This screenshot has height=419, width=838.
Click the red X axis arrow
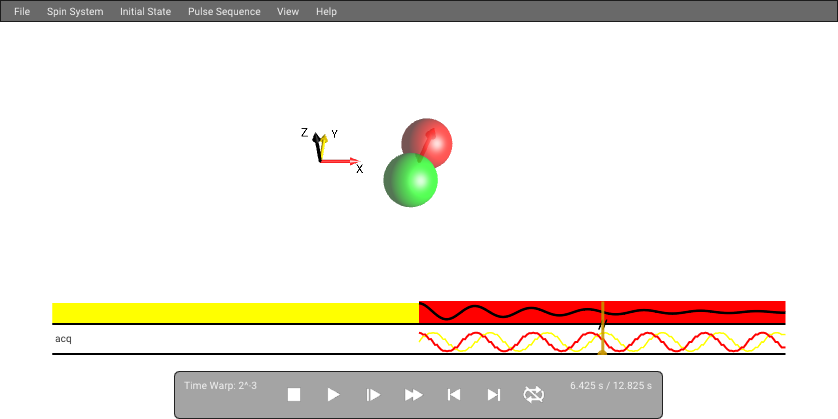pos(341,161)
